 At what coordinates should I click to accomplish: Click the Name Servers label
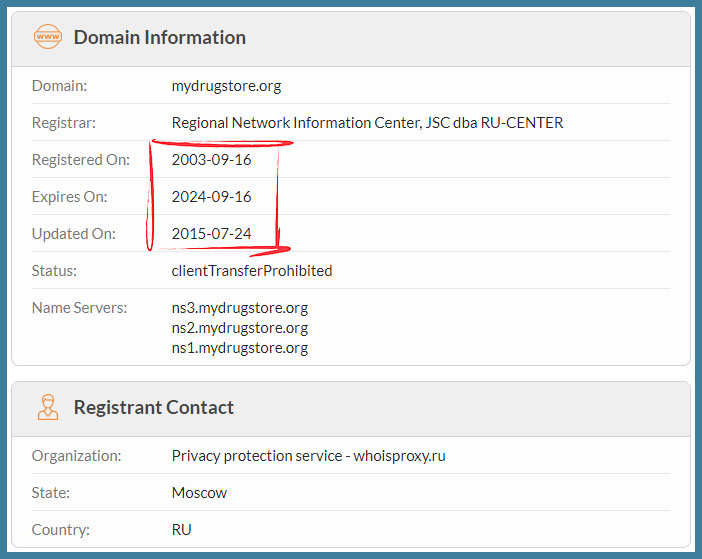coord(79,308)
